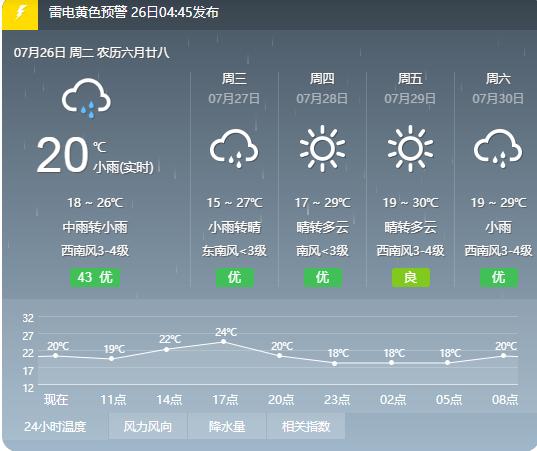Click the sun icon for 周五
The image size is (537, 451).
coord(410,148)
